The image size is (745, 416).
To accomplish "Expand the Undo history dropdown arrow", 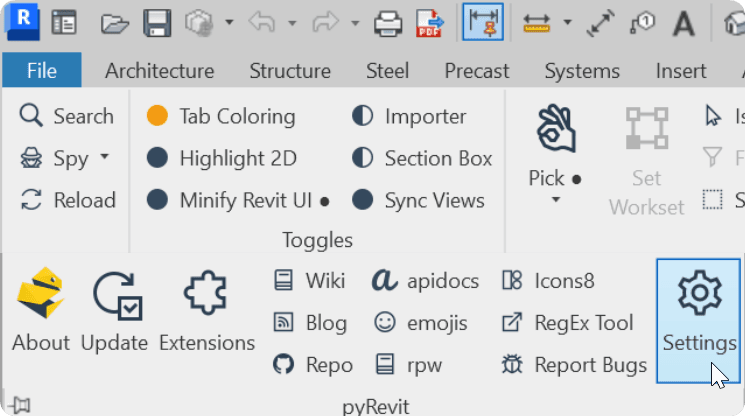I will tap(292, 22).
